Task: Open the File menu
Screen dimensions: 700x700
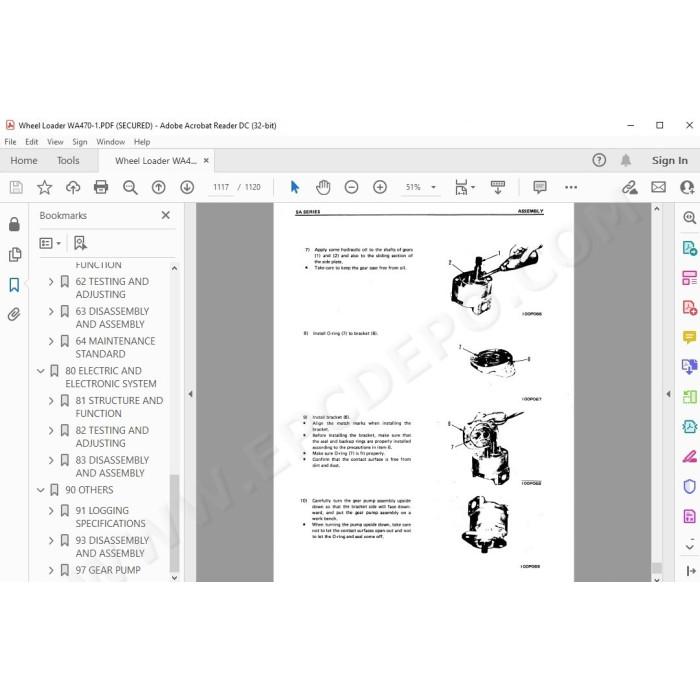Action: click(10, 142)
